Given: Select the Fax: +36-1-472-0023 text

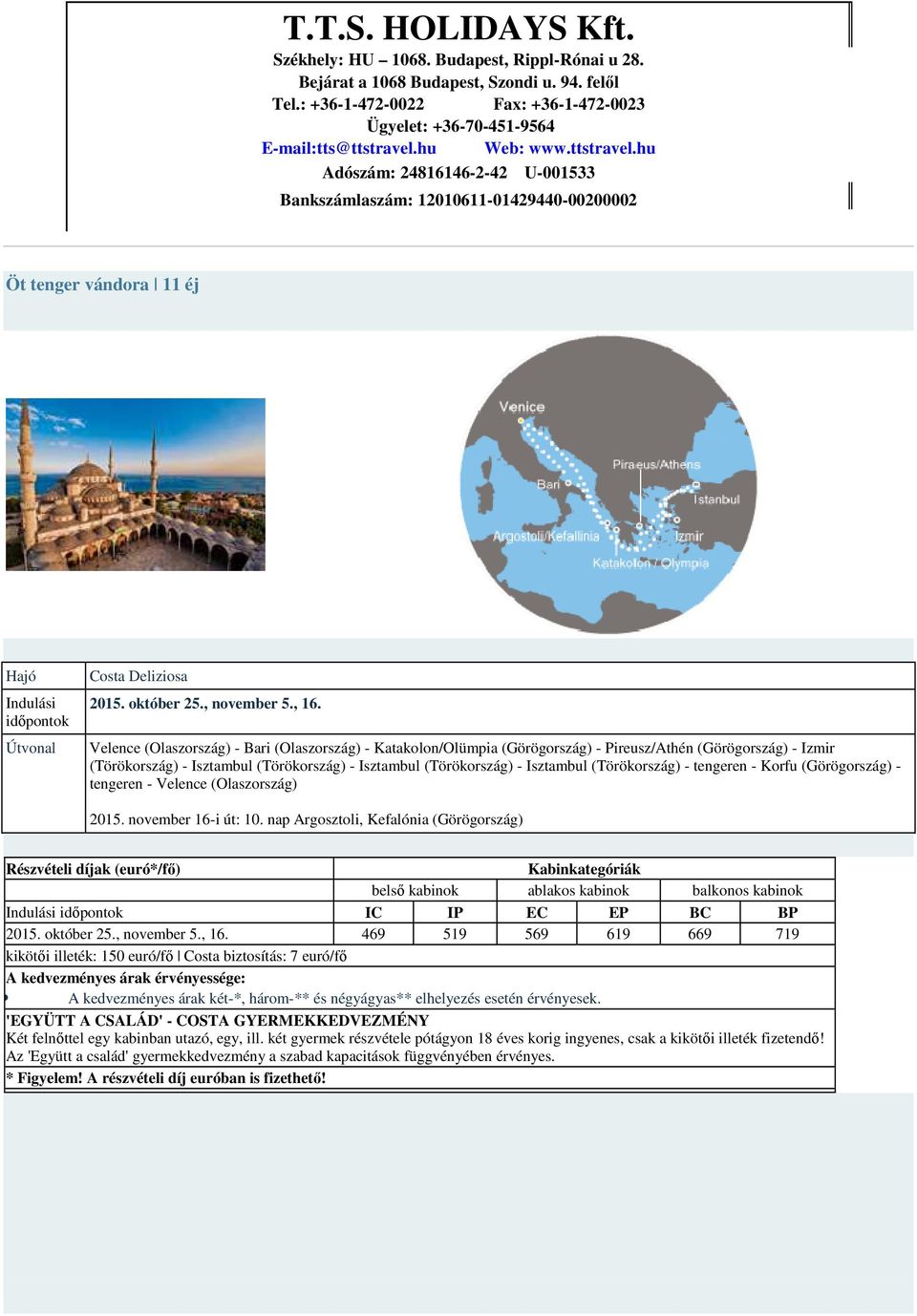Looking at the screenshot, I should [x=568, y=104].
